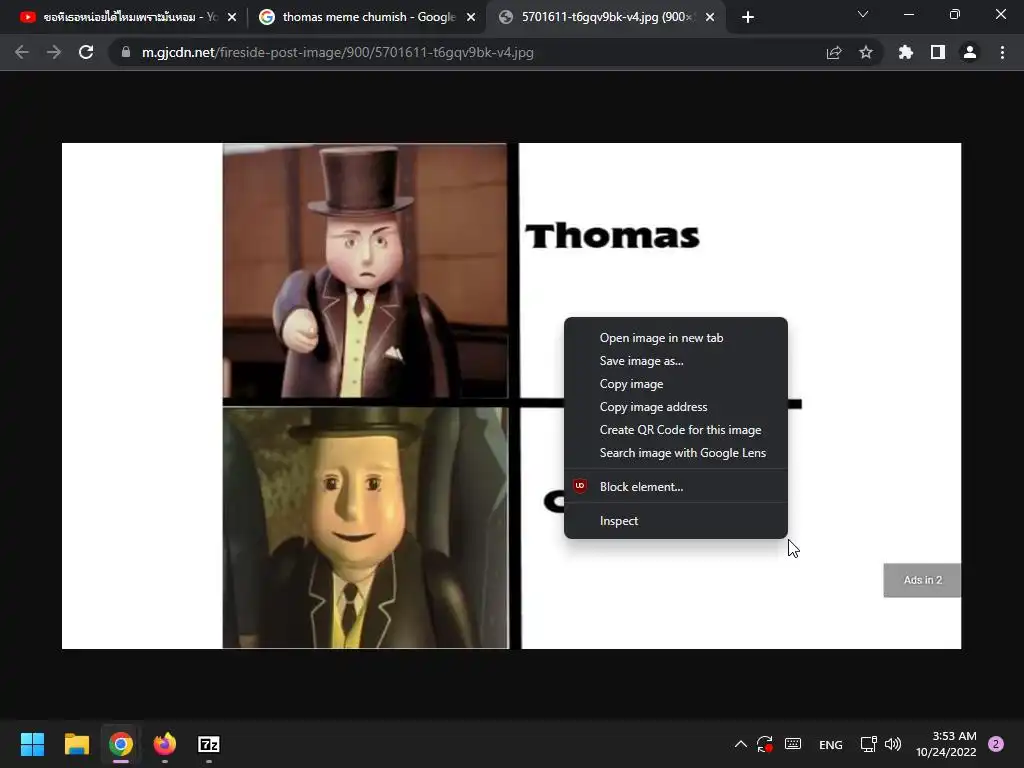Share this page using the share icon
Viewport: 1024px width, 768px height.
pyautogui.click(x=834, y=52)
